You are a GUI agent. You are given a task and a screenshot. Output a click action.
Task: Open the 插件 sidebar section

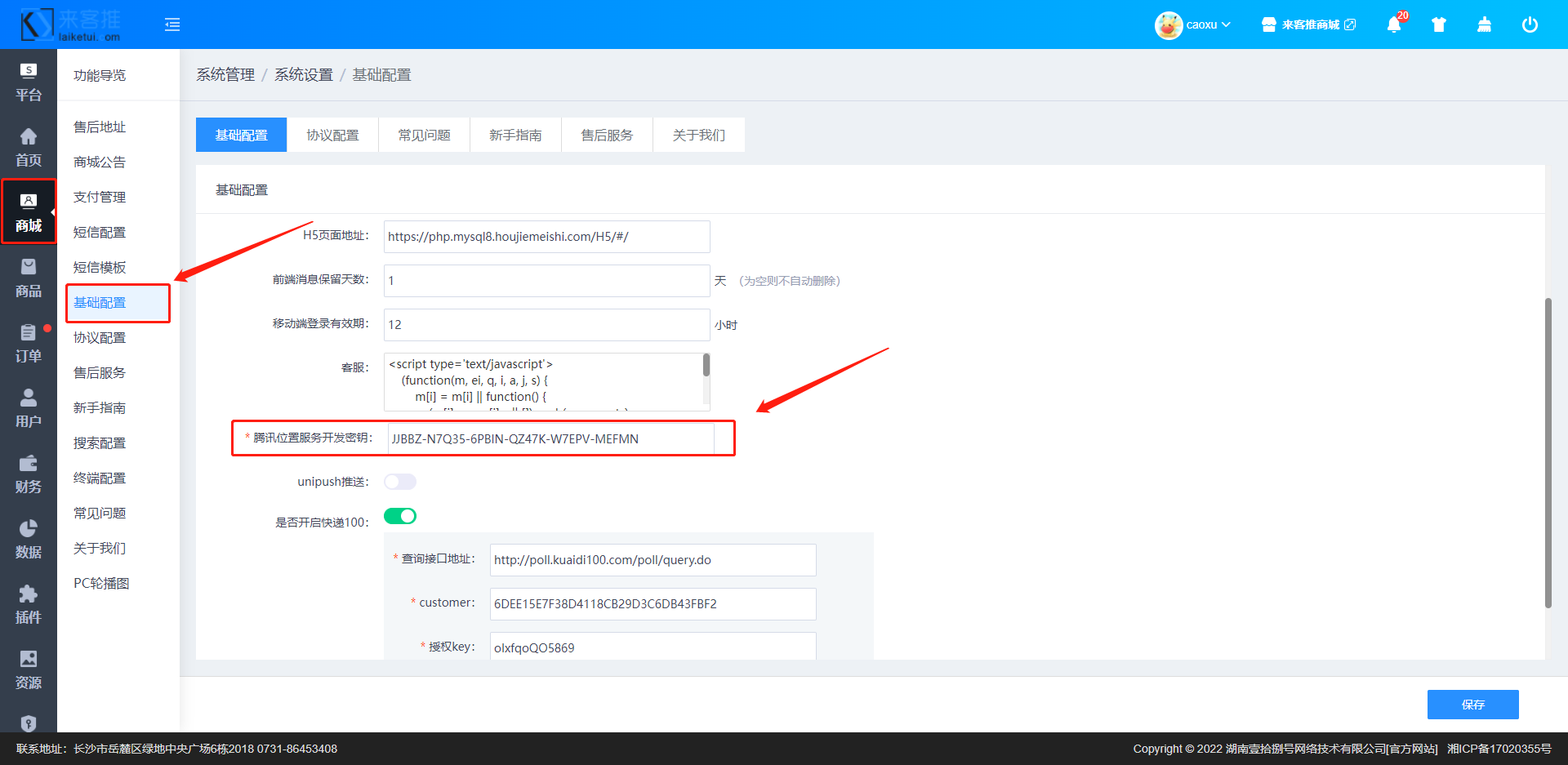coord(29,604)
